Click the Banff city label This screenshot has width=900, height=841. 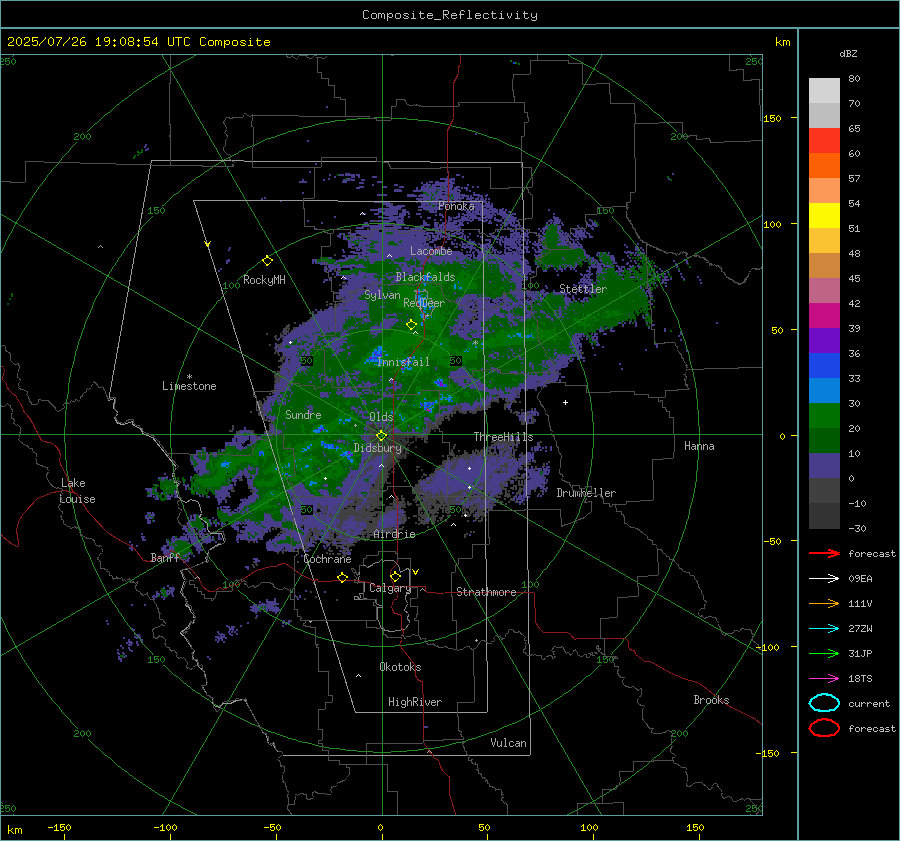[165, 558]
